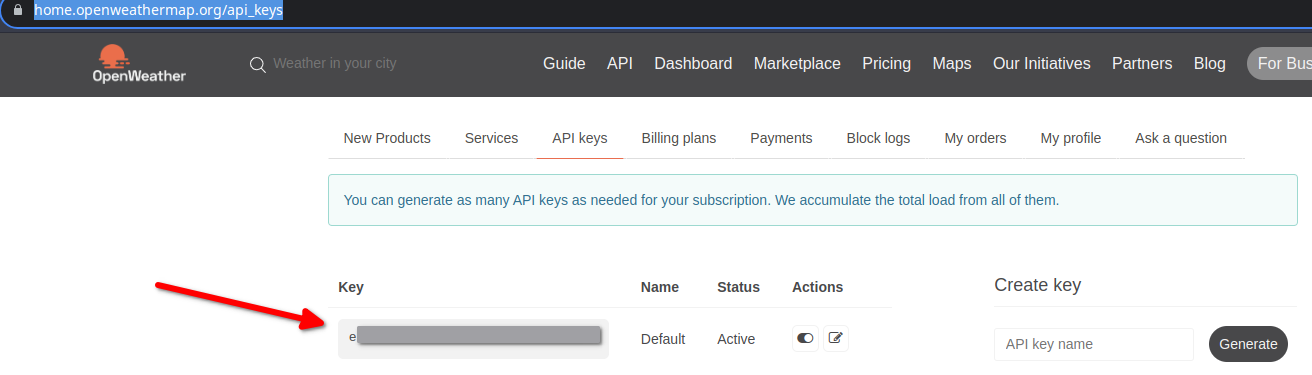Switch to the My orders tab

[975, 138]
